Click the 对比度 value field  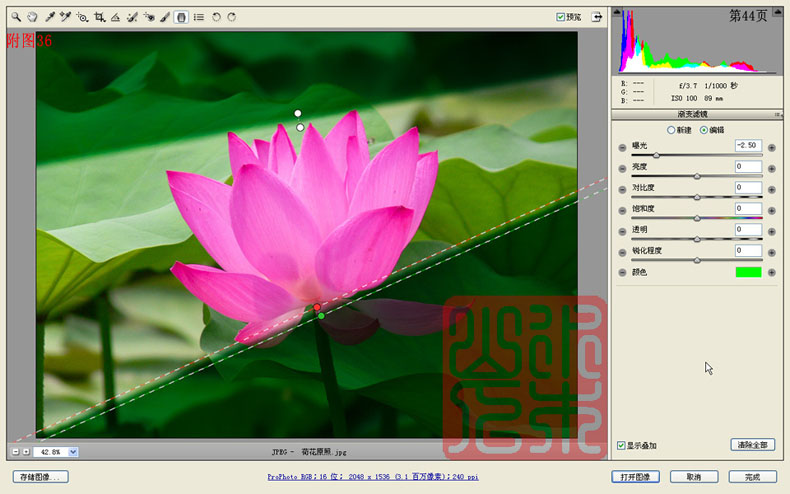[748, 188]
